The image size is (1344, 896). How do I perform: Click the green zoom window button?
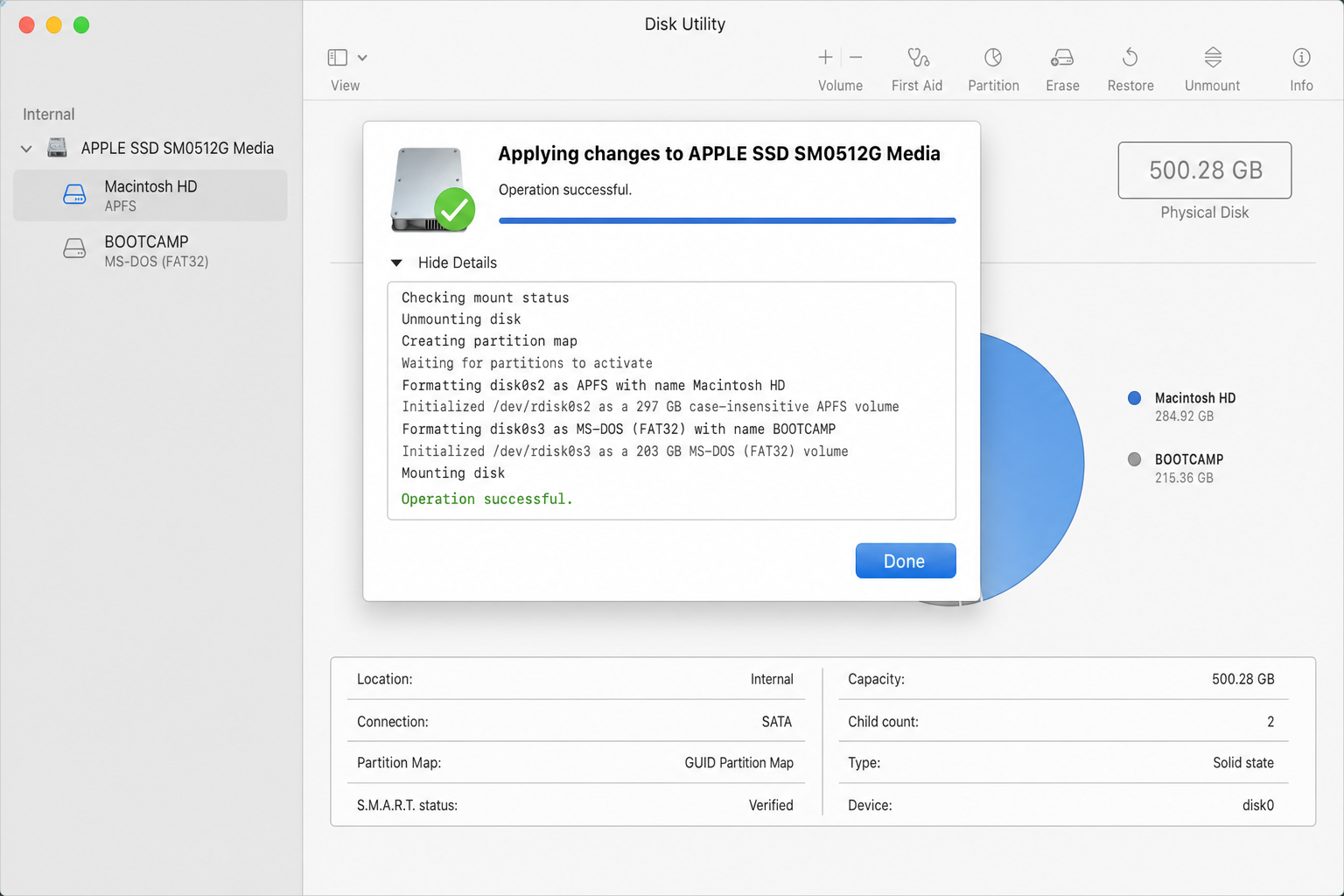click(81, 25)
